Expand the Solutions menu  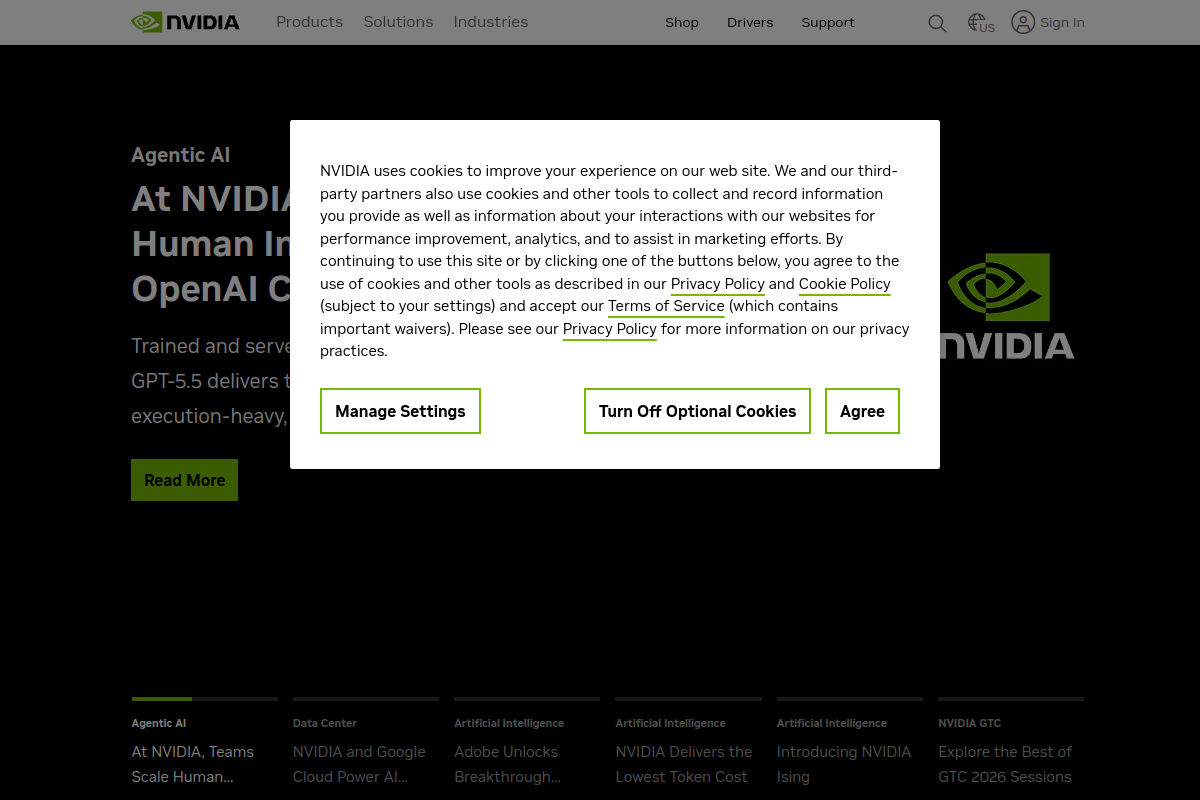(x=398, y=22)
